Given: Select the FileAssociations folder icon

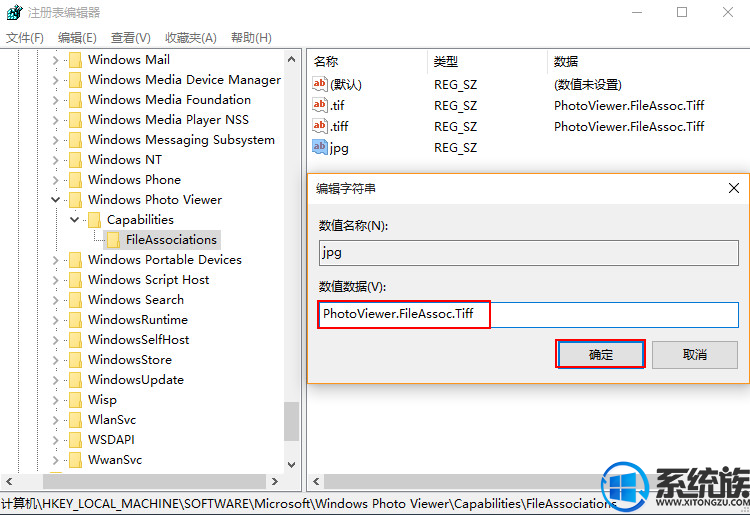Looking at the screenshot, I should [113, 240].
